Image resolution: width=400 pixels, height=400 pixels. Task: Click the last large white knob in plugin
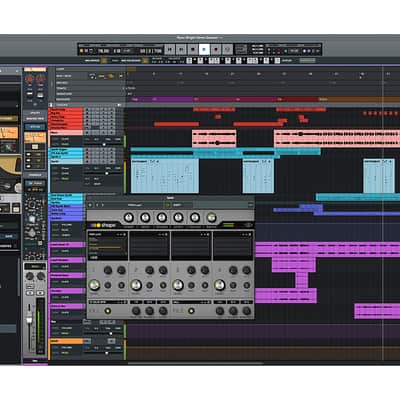point(220,285)
